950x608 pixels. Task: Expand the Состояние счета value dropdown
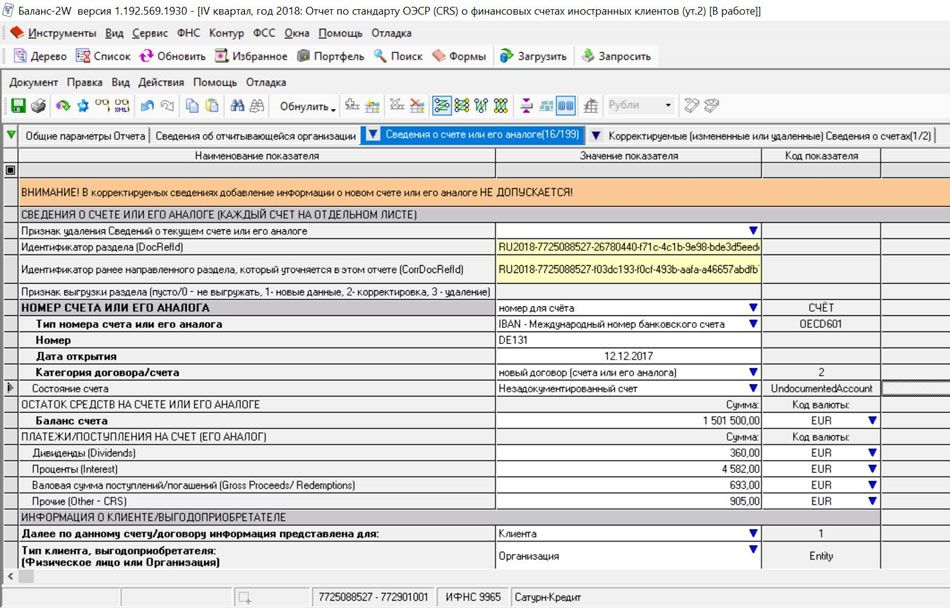(x=753, y=388)
